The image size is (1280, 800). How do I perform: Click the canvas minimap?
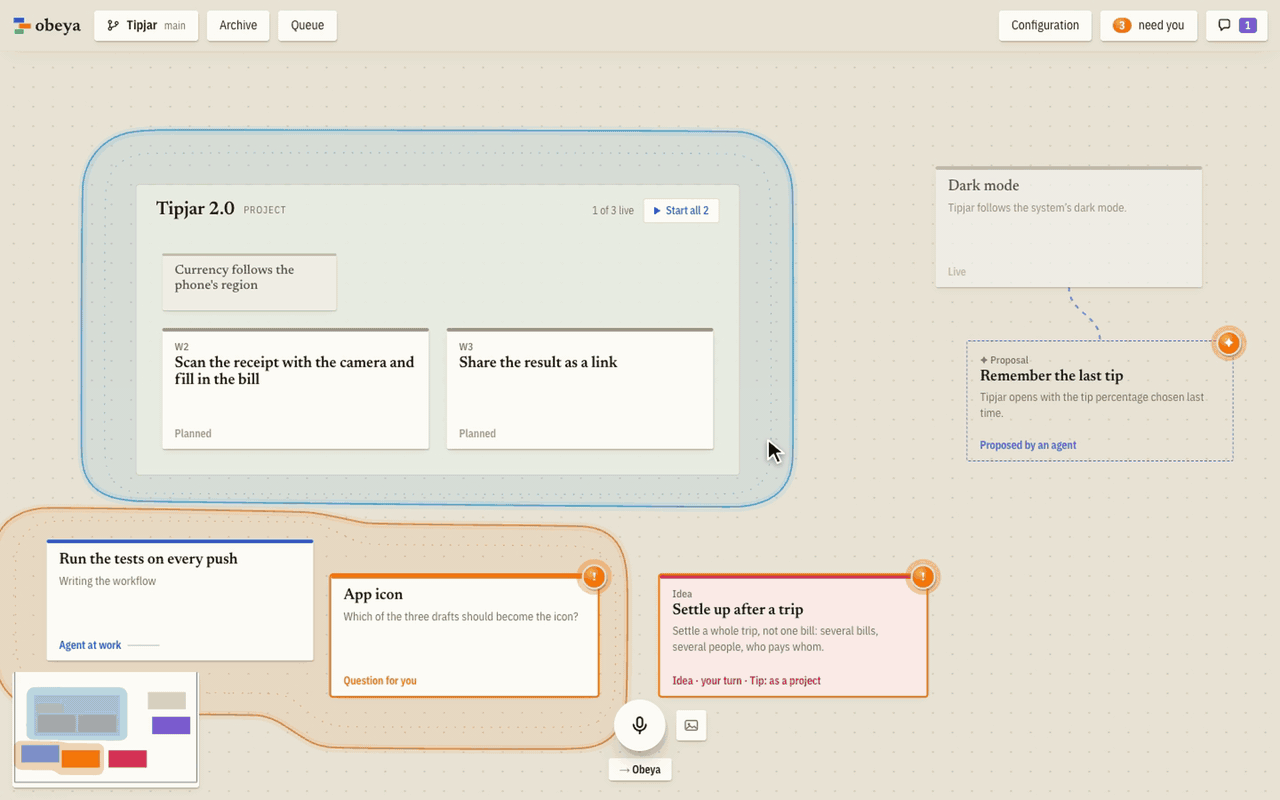coord(106,729)
